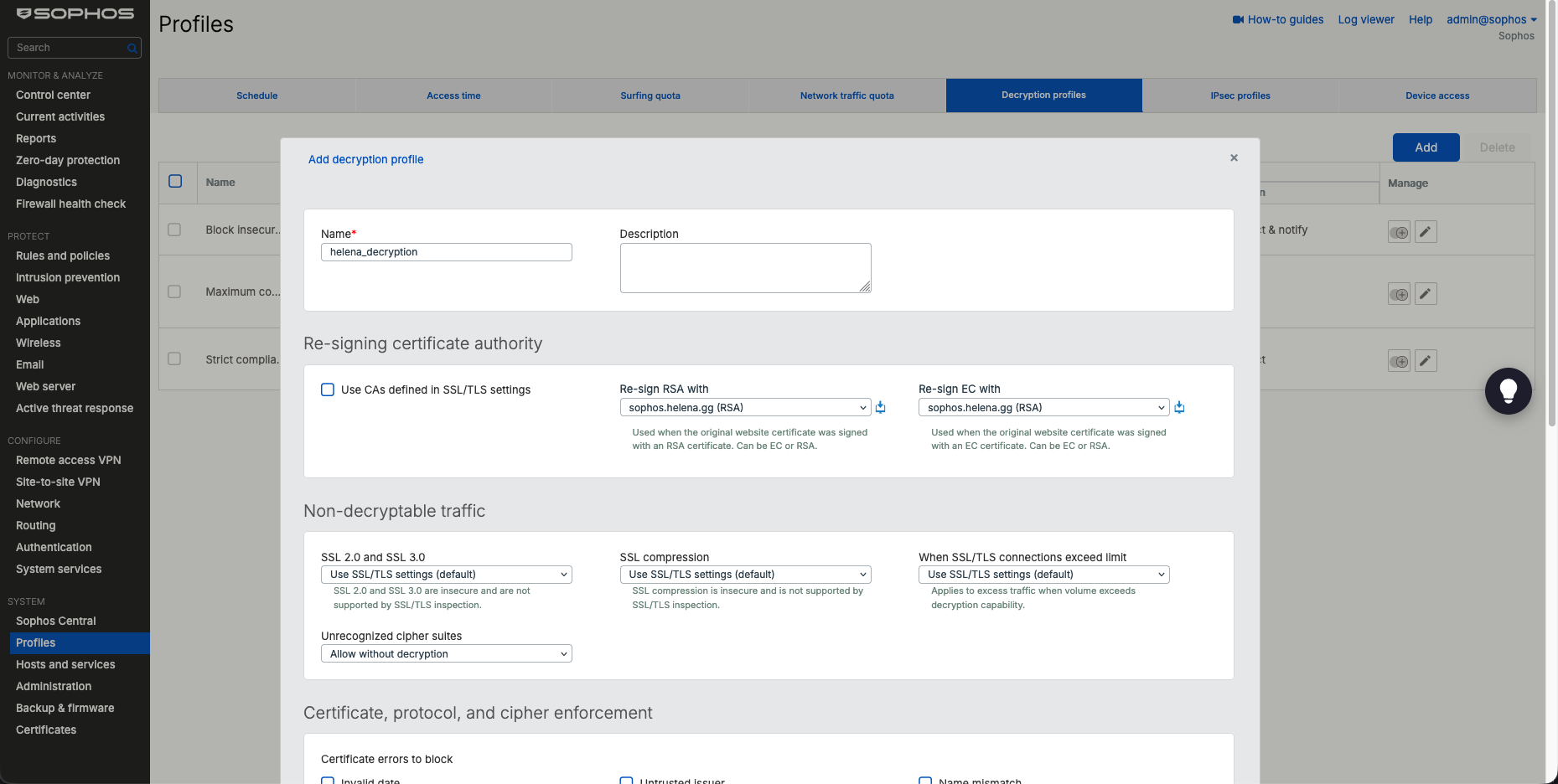Click into the Description text area
Viewport: 1558px width, 784px height.
[x=745, y=268]
